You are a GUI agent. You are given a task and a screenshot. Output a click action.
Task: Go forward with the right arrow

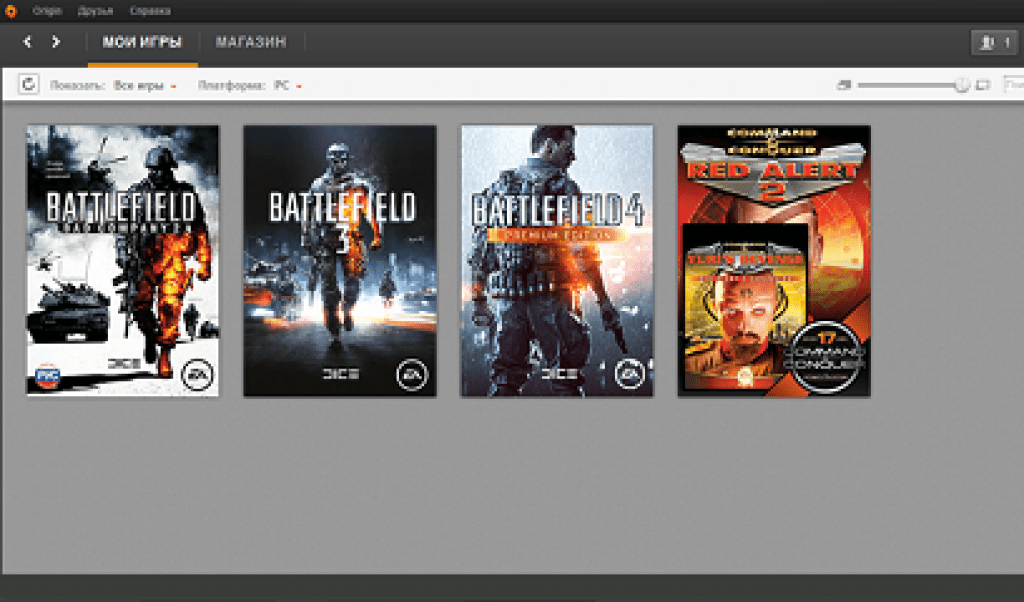56,42
